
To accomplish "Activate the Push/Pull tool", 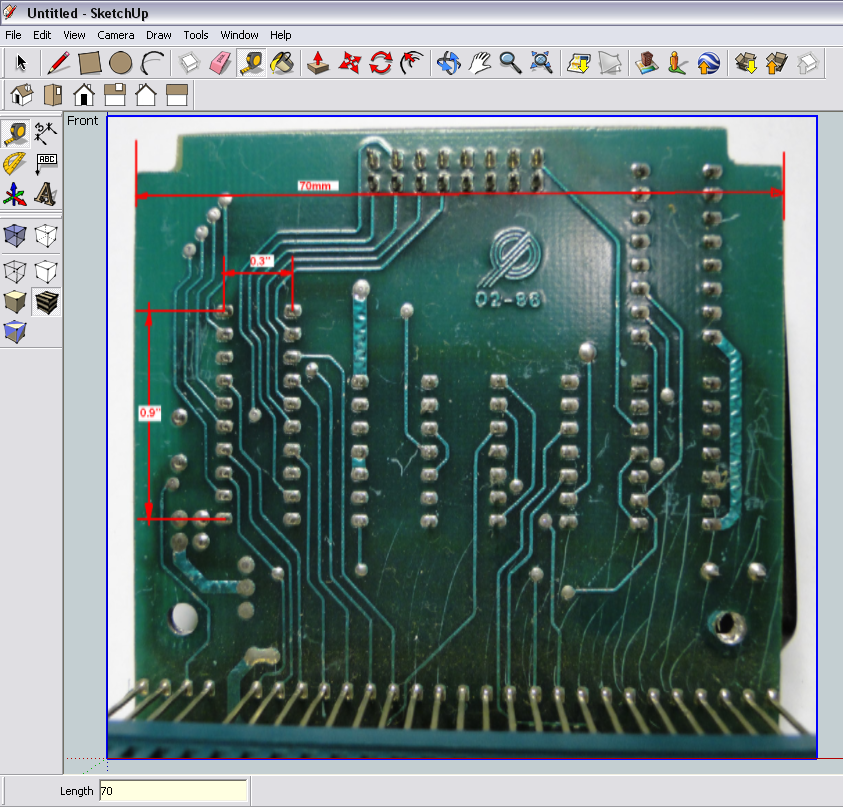I will (318, 63).
